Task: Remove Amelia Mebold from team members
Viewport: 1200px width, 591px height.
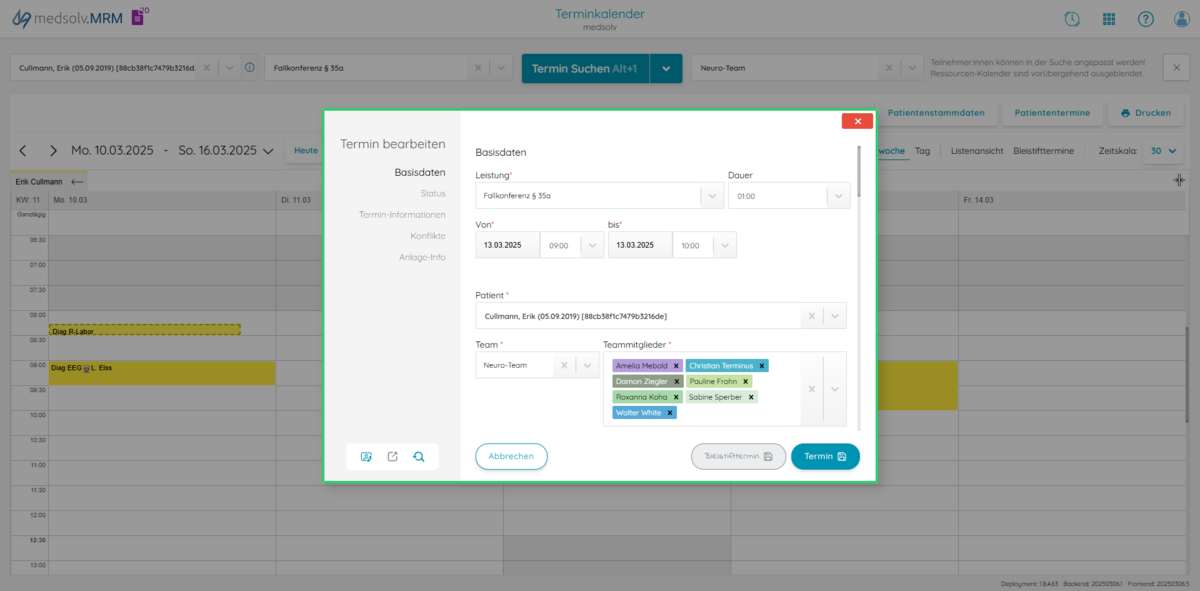Action: 676,366
